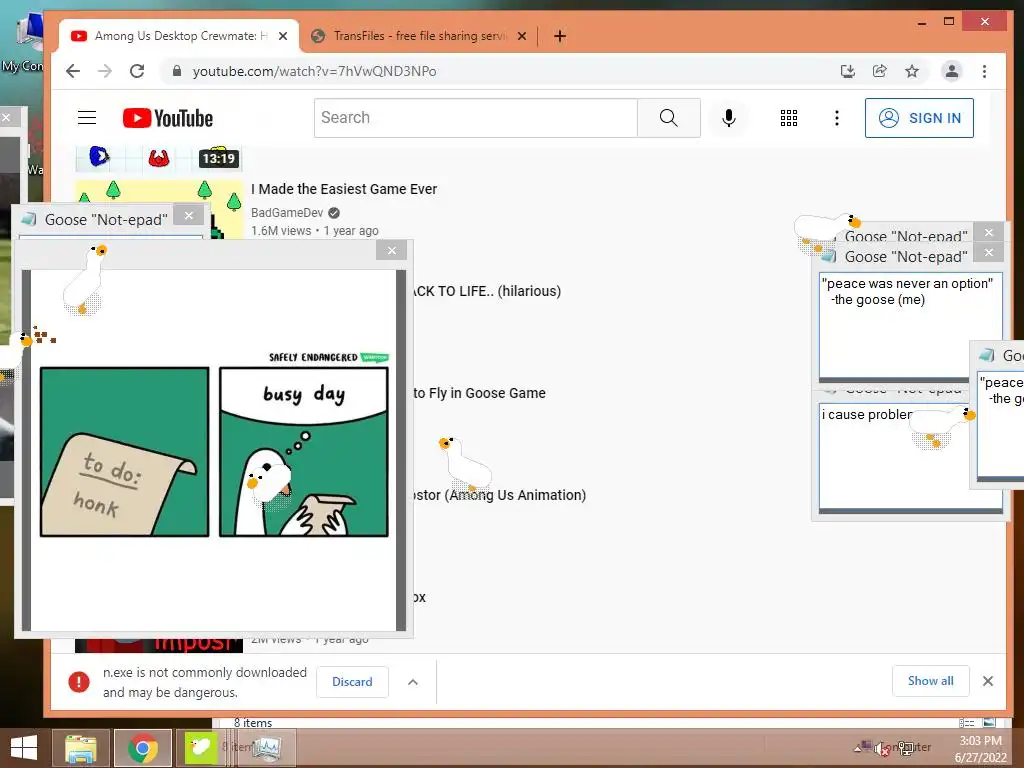Click the Goose Not-epad title icon above the peace note
Image resolution: width=1024 pixels, height=768 pixels.
coord(829,256)
